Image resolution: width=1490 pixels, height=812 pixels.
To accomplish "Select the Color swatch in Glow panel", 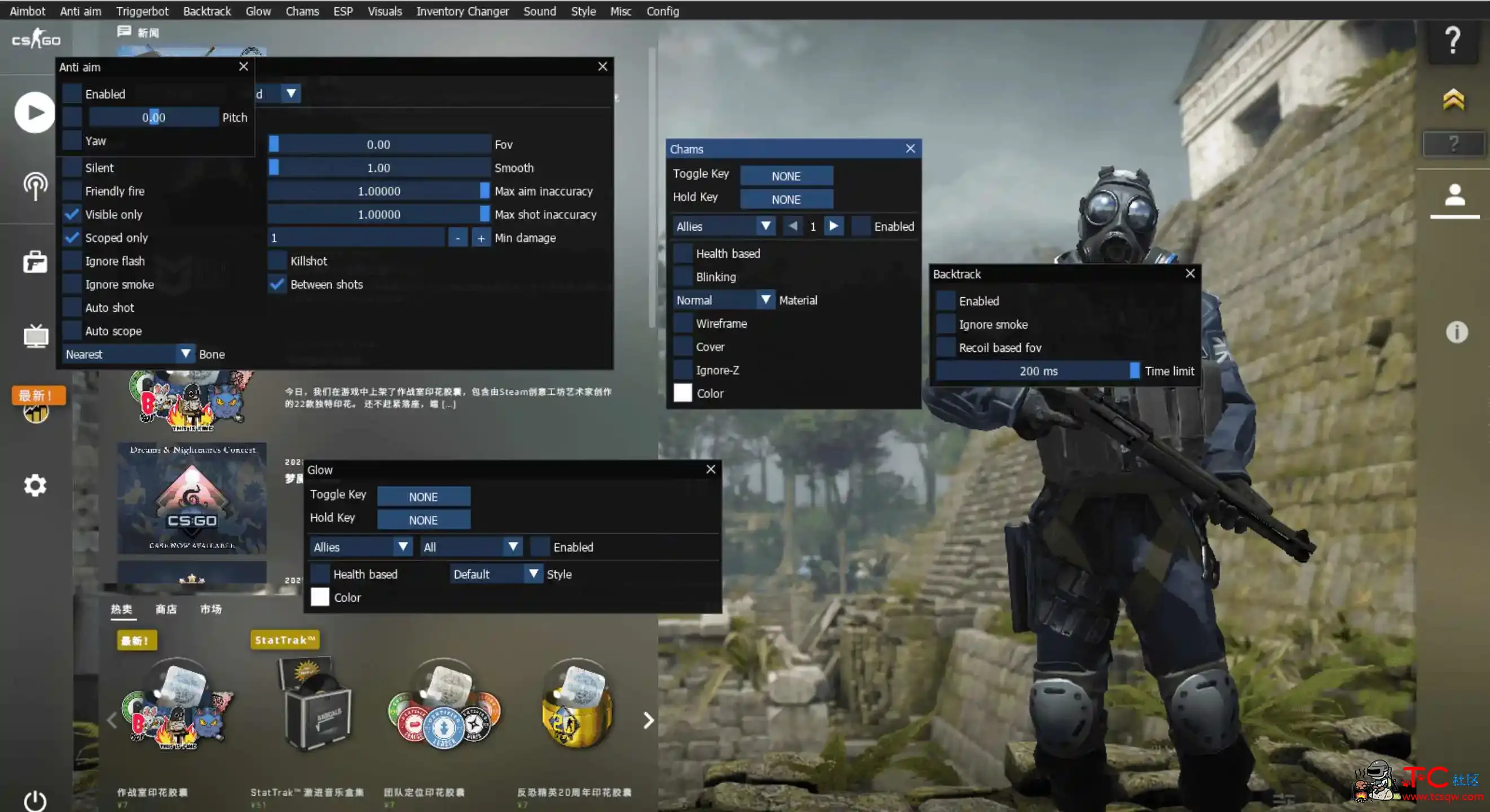I will [319, 597].
